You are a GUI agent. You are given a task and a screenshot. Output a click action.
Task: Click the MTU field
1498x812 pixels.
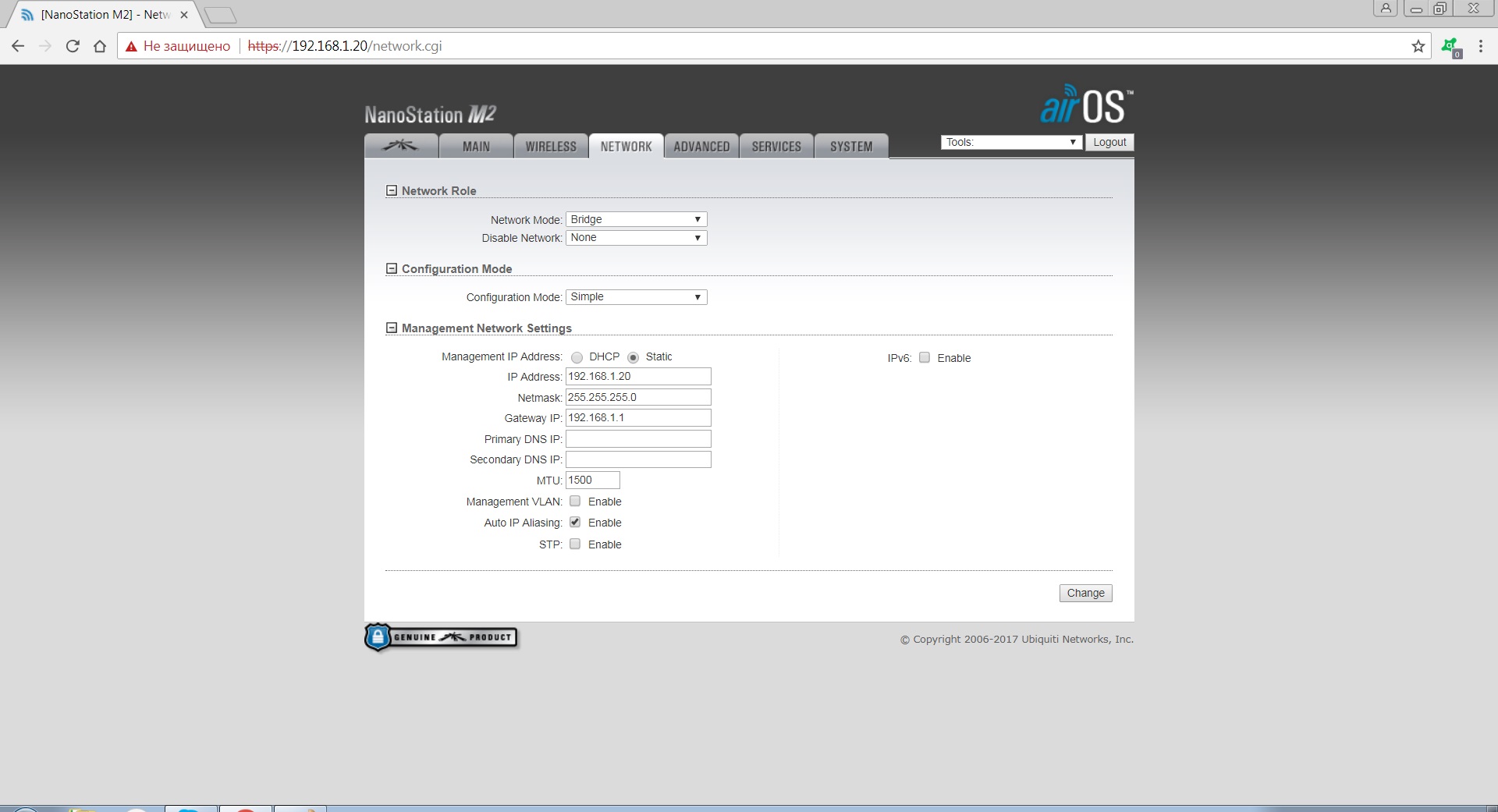pos(592,480)
